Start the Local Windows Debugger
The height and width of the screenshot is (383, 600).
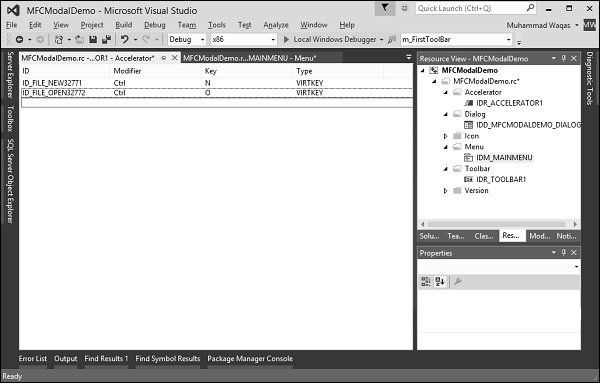(x=330, y=39)
